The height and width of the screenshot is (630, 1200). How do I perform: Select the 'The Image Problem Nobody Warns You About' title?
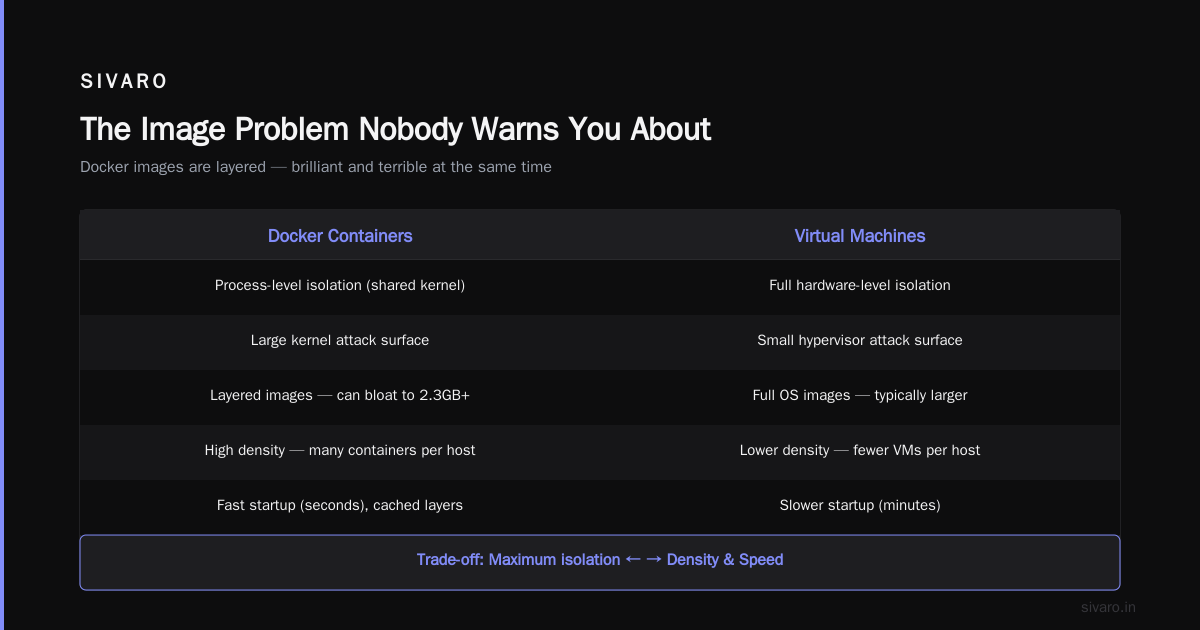pyautogui.click(x=396, y=129)
